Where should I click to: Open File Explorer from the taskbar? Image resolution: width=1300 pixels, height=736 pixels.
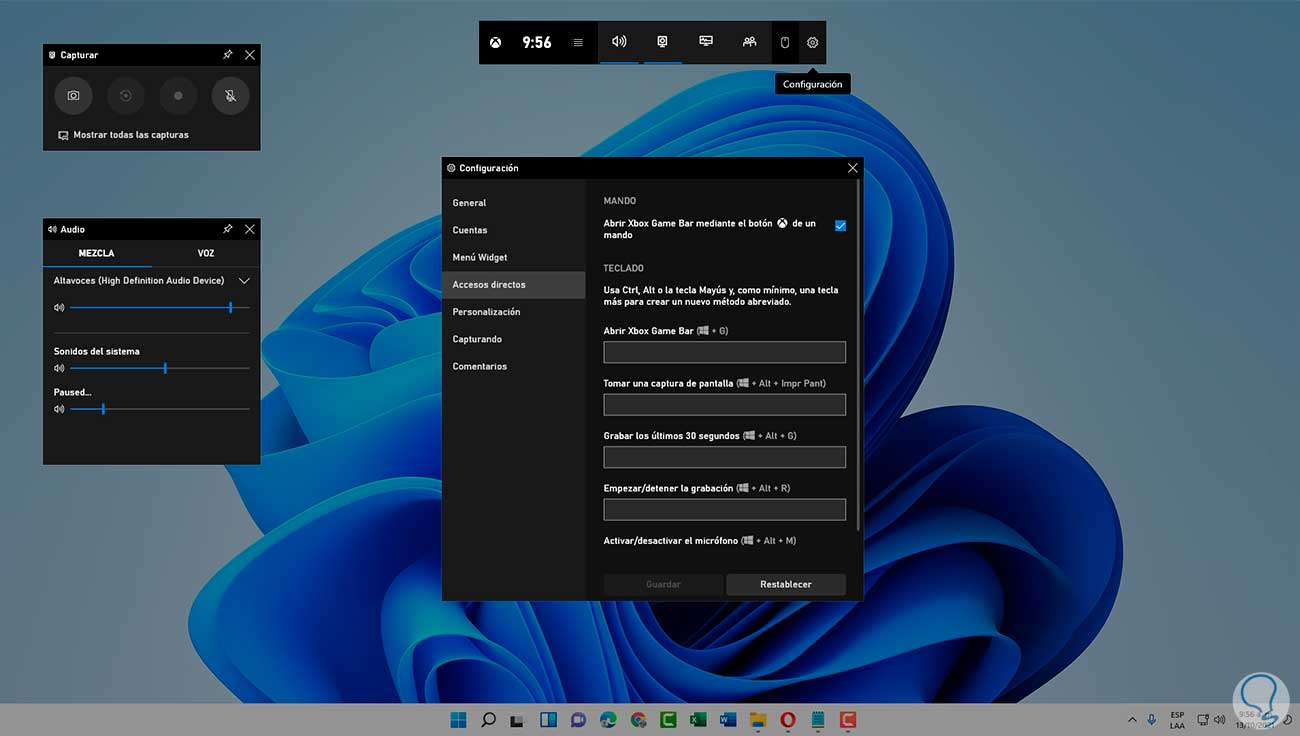[x=758, y=720]
